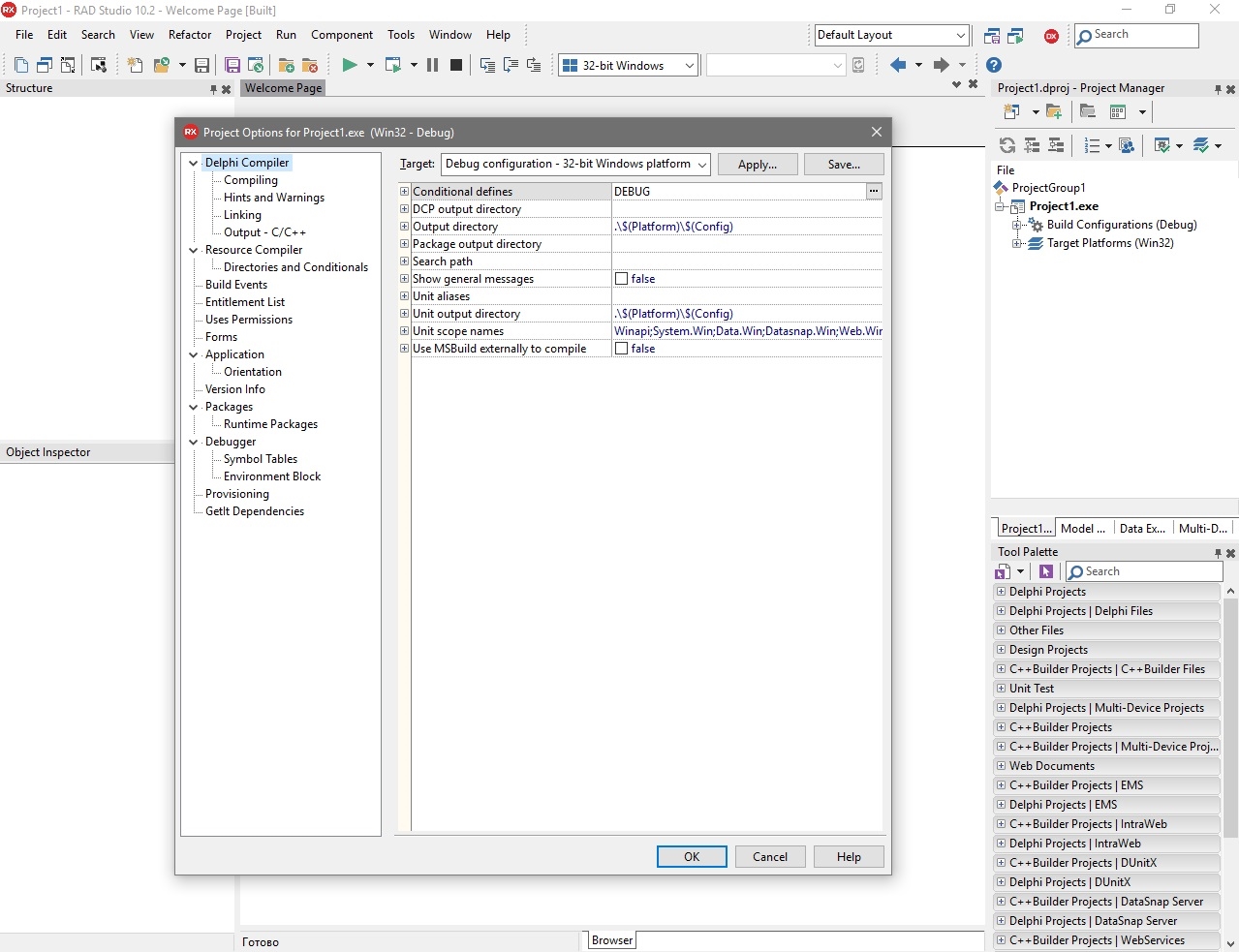Toggle Use MSBuild externally checkbox
The height and width of the screenshot is (952, 1239).
[622, 349]
